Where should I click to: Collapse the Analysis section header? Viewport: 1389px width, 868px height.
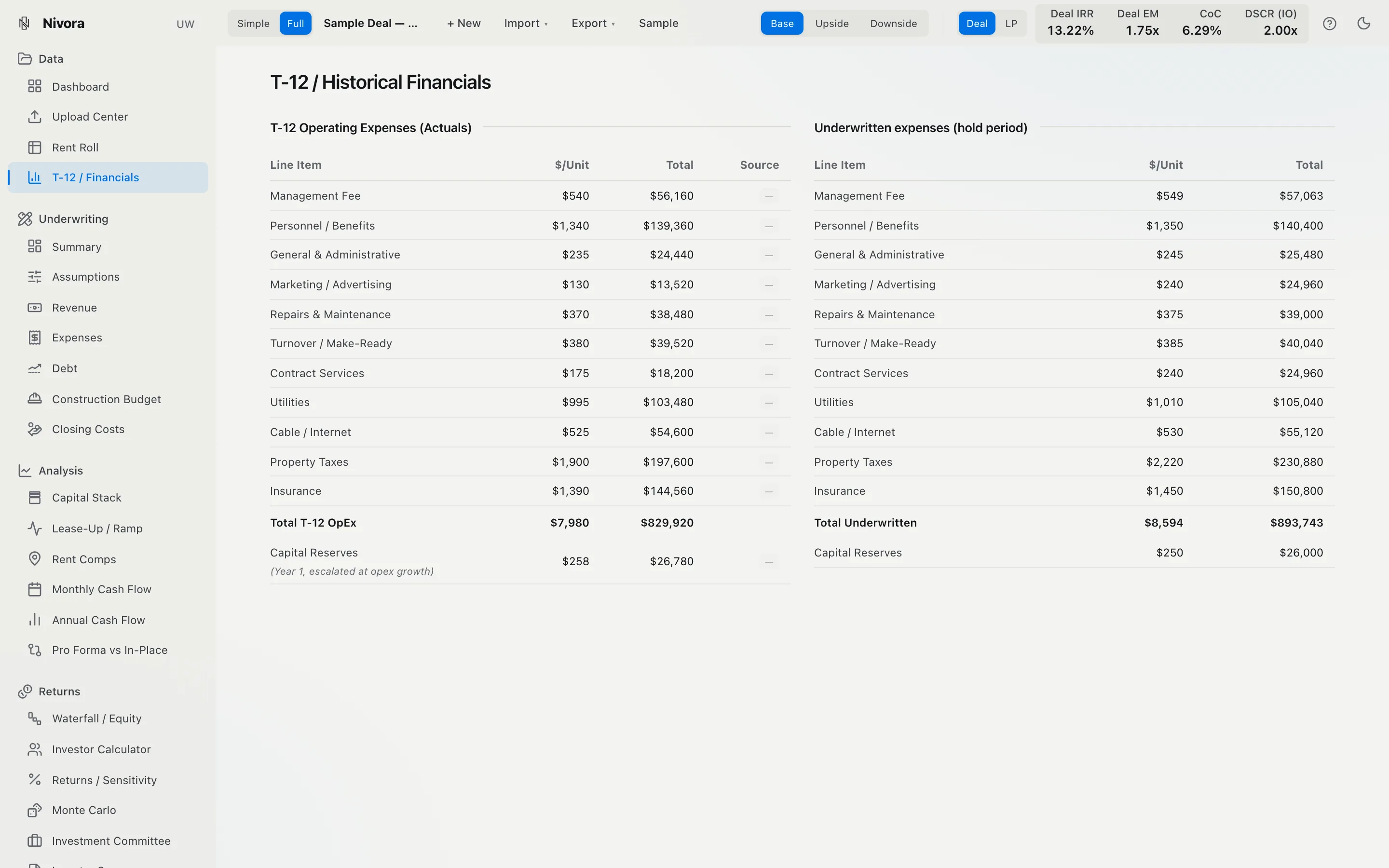coord(108,471)
